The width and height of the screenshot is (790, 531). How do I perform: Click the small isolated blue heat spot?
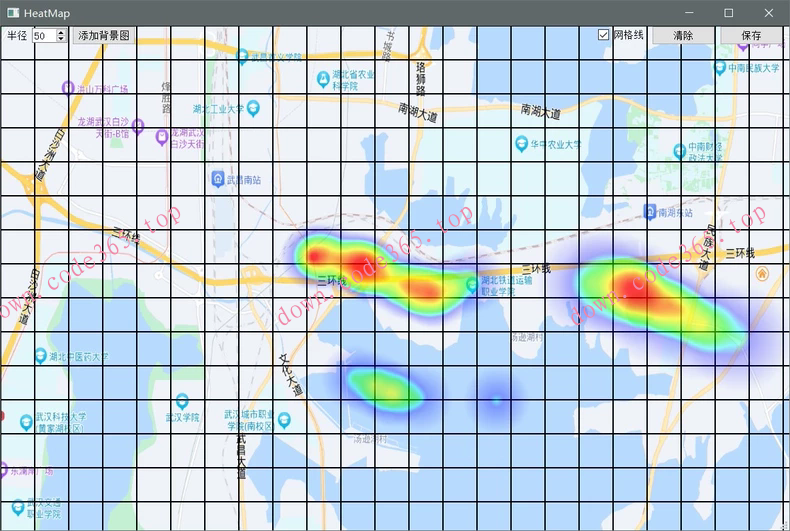tap(496, 401)
